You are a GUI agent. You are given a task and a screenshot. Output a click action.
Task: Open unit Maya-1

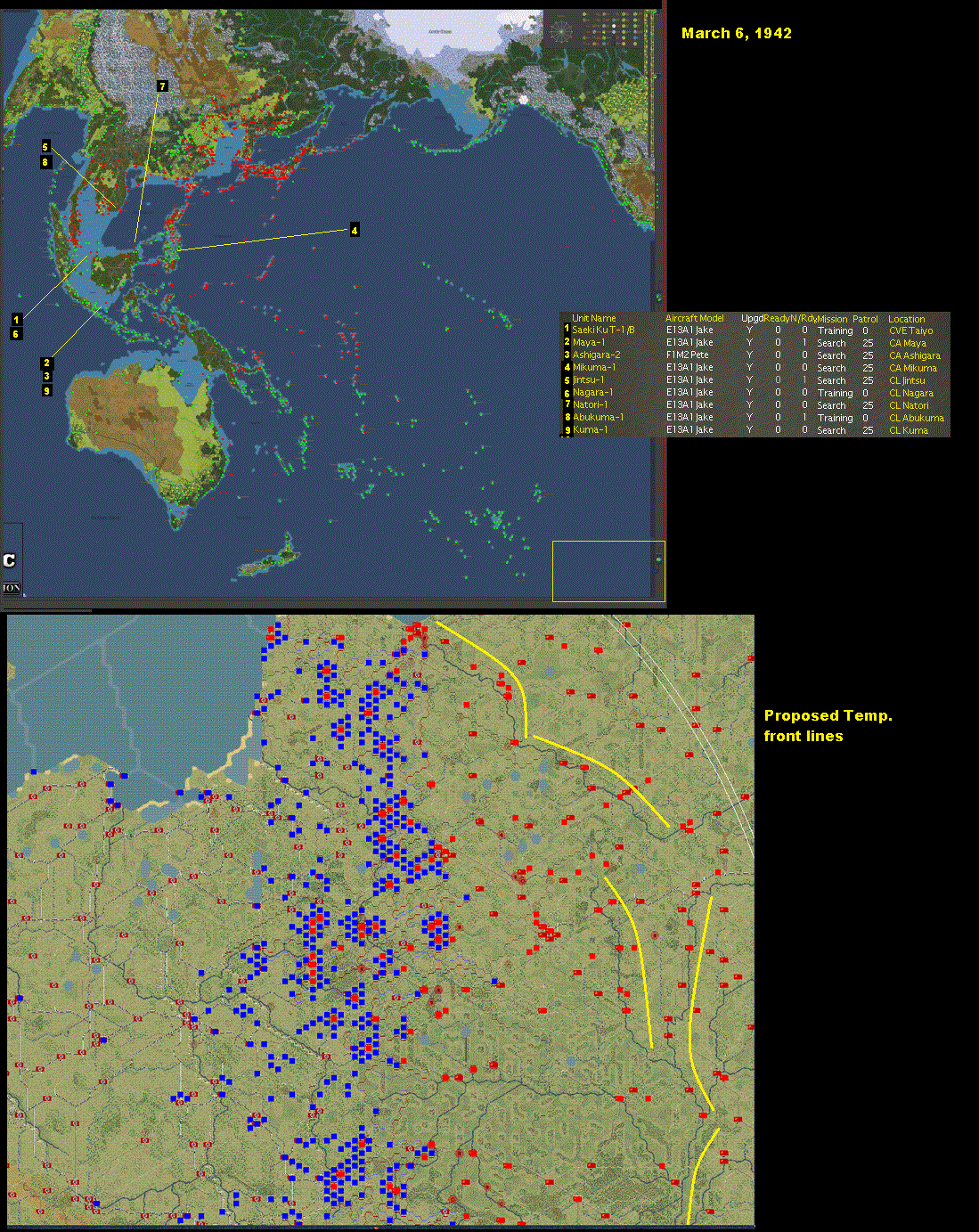point(588,342)
